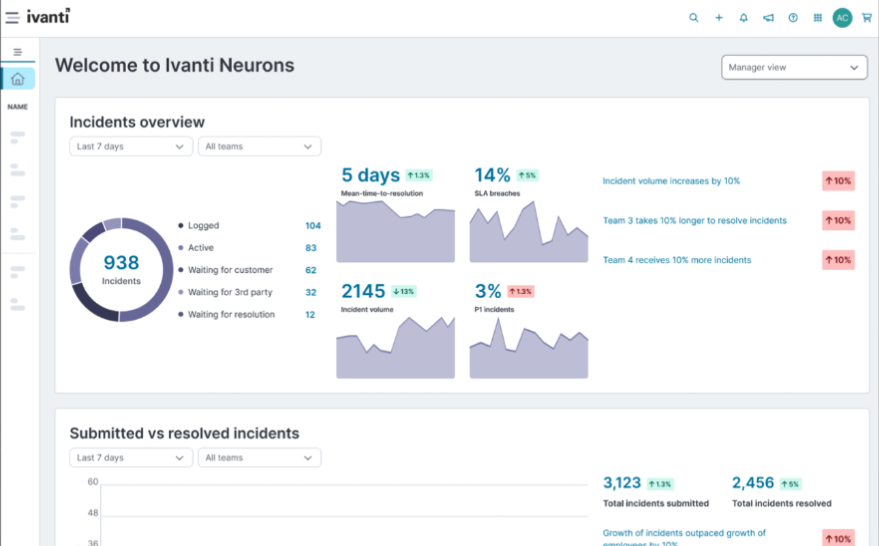Expand the Manager view dropdown
The width and height of the screenshot is (879, 546).
tap(793, 67)
